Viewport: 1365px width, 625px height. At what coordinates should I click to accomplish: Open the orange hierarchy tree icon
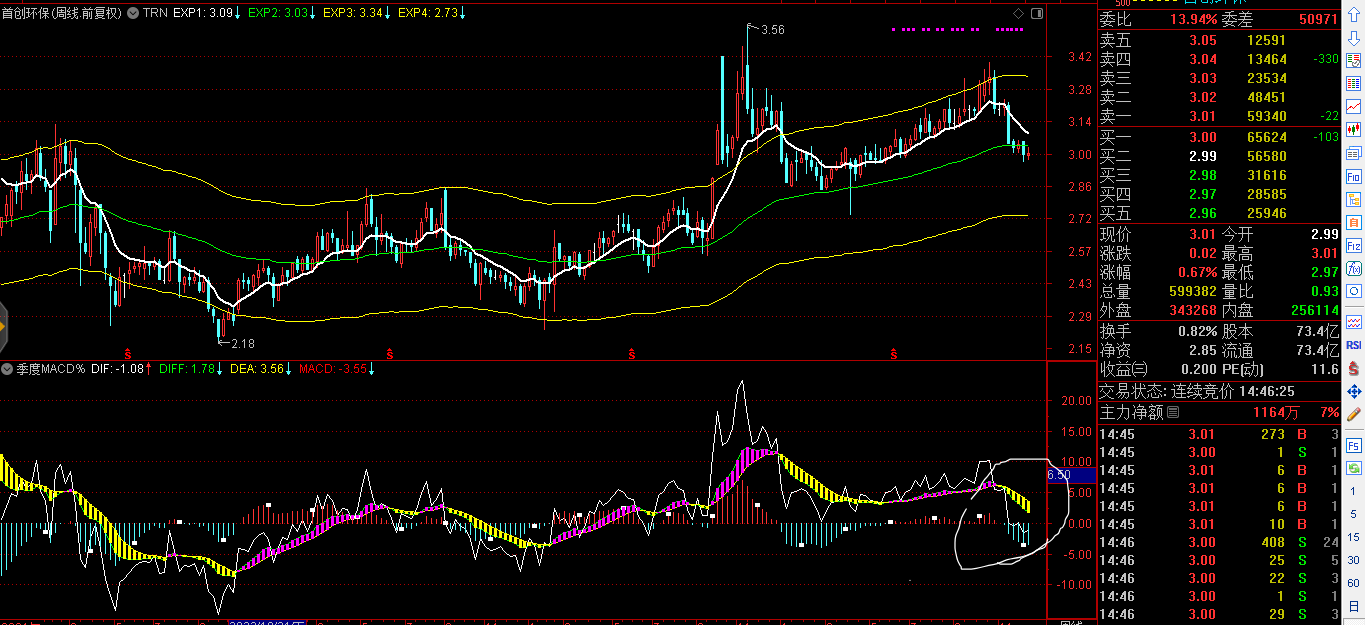click(1354, 198)
